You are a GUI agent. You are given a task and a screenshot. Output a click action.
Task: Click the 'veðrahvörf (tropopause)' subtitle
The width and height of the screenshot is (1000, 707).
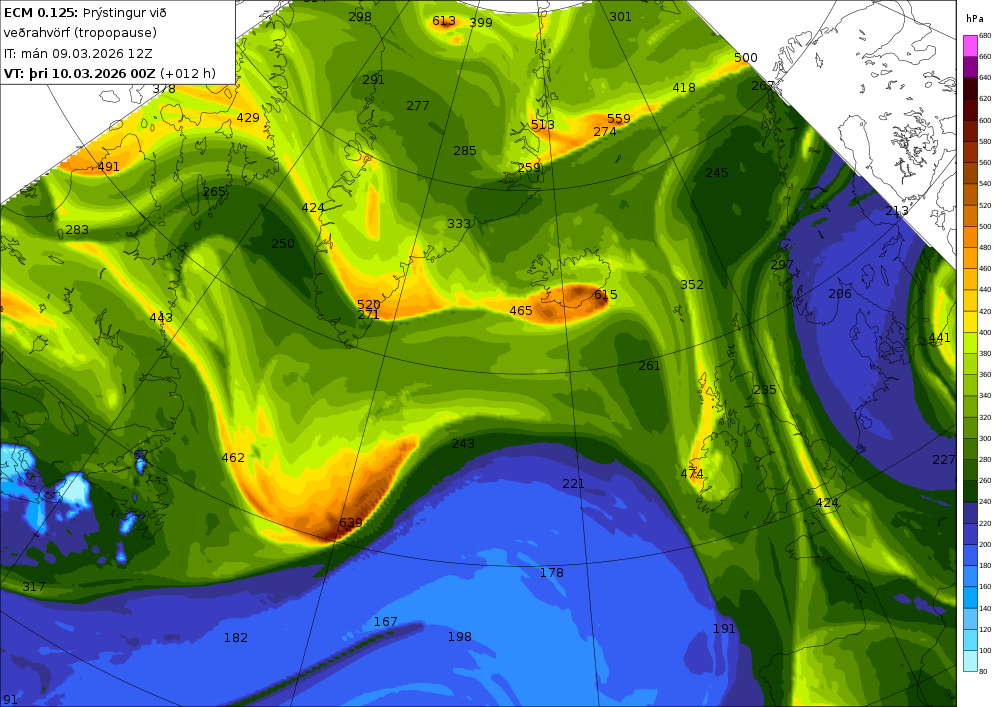point(80,33)
